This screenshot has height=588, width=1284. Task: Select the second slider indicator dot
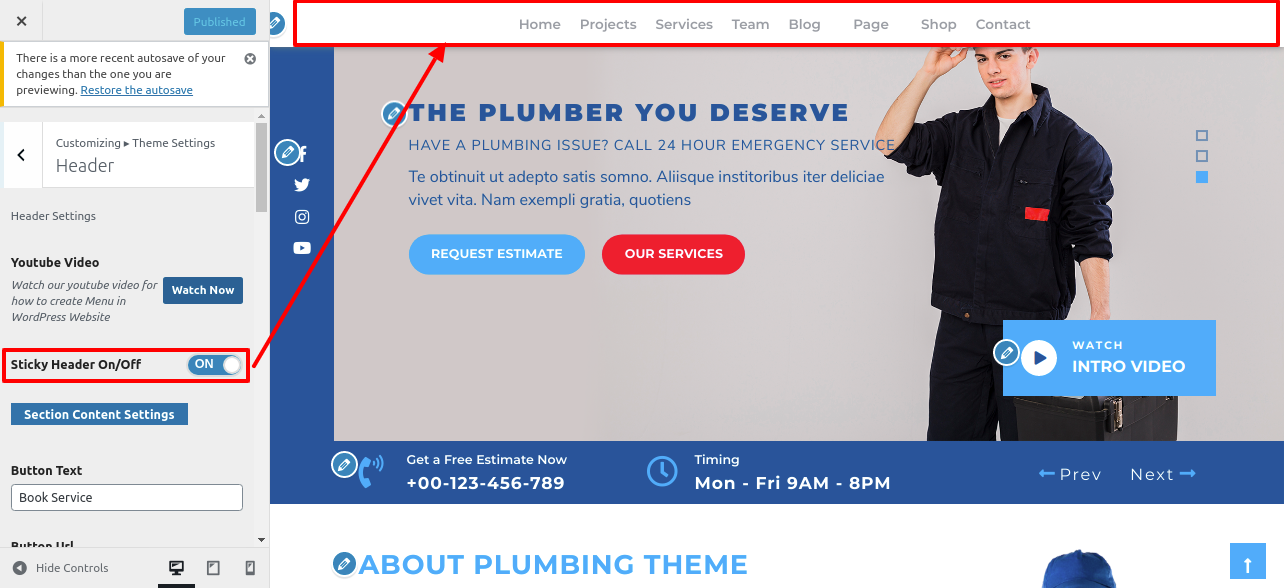click(1202, 156)
